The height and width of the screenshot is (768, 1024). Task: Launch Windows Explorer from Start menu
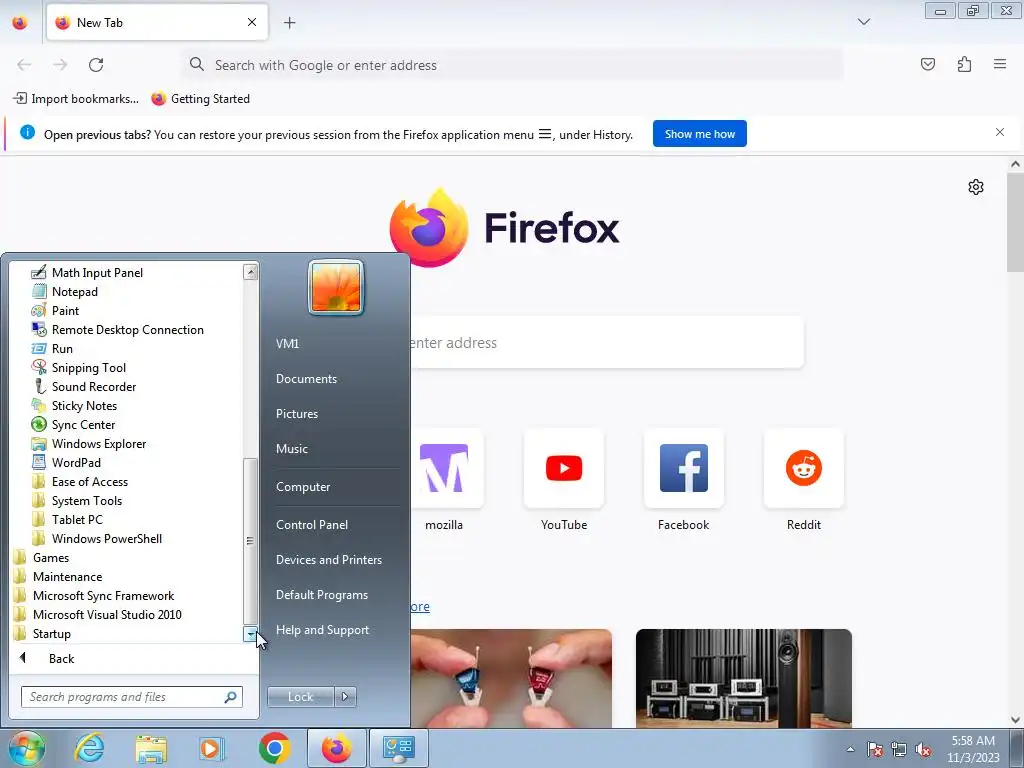tap(98, 443)
